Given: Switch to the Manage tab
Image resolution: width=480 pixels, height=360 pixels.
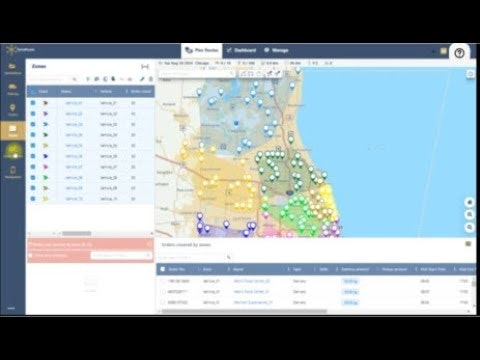Looking at the screenshot, I should click(x=276, y=50).
